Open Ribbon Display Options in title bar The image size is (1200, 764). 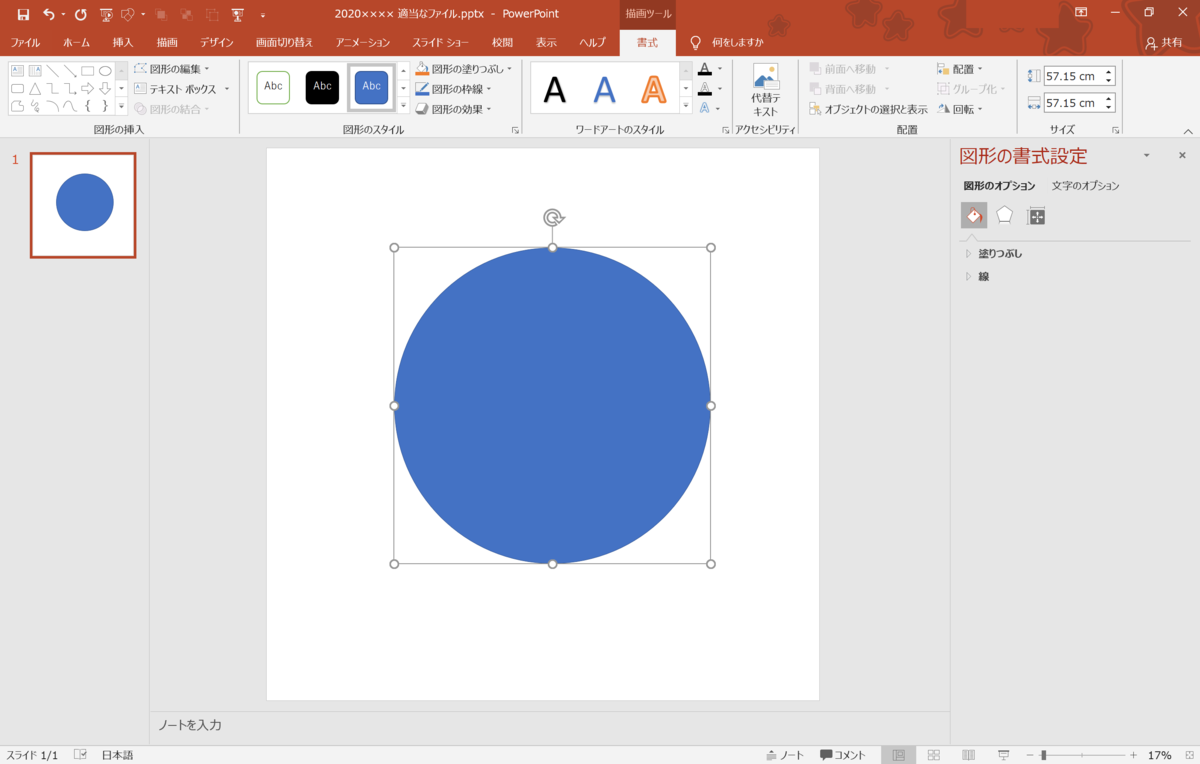click(x=1081, y=13)
